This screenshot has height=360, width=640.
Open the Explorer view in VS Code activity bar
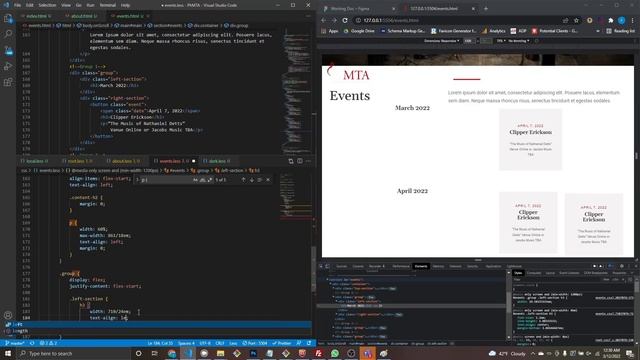[x=8, y=18]
